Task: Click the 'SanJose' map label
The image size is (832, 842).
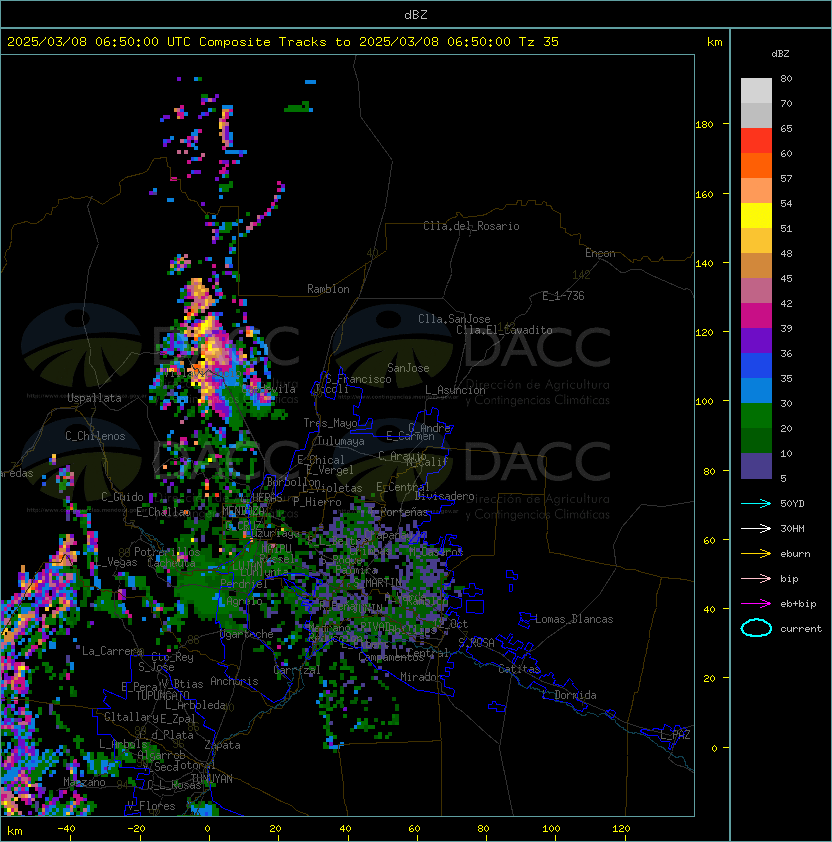Action: [x=408, y=368]
